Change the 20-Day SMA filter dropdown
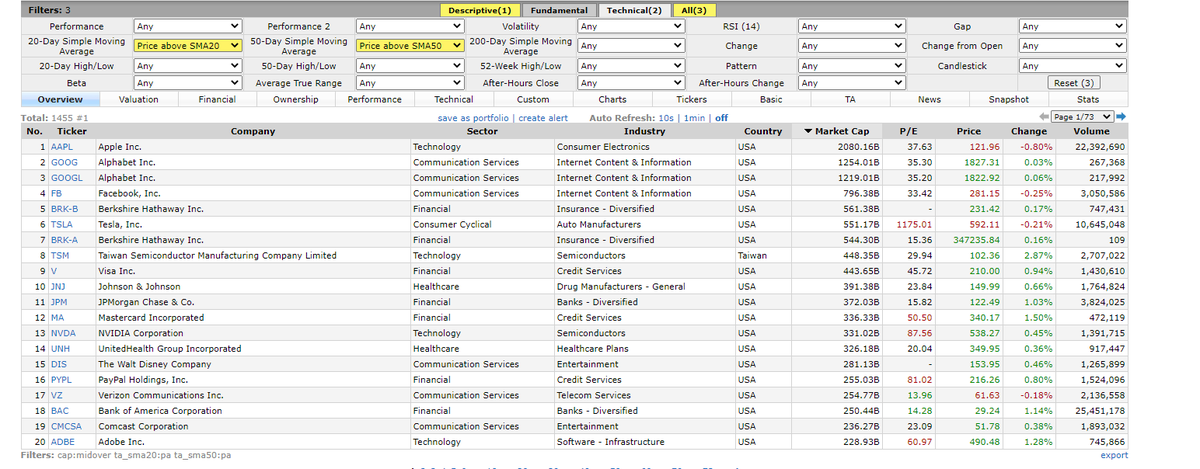The image size is (1200, 469). point(188,46)
